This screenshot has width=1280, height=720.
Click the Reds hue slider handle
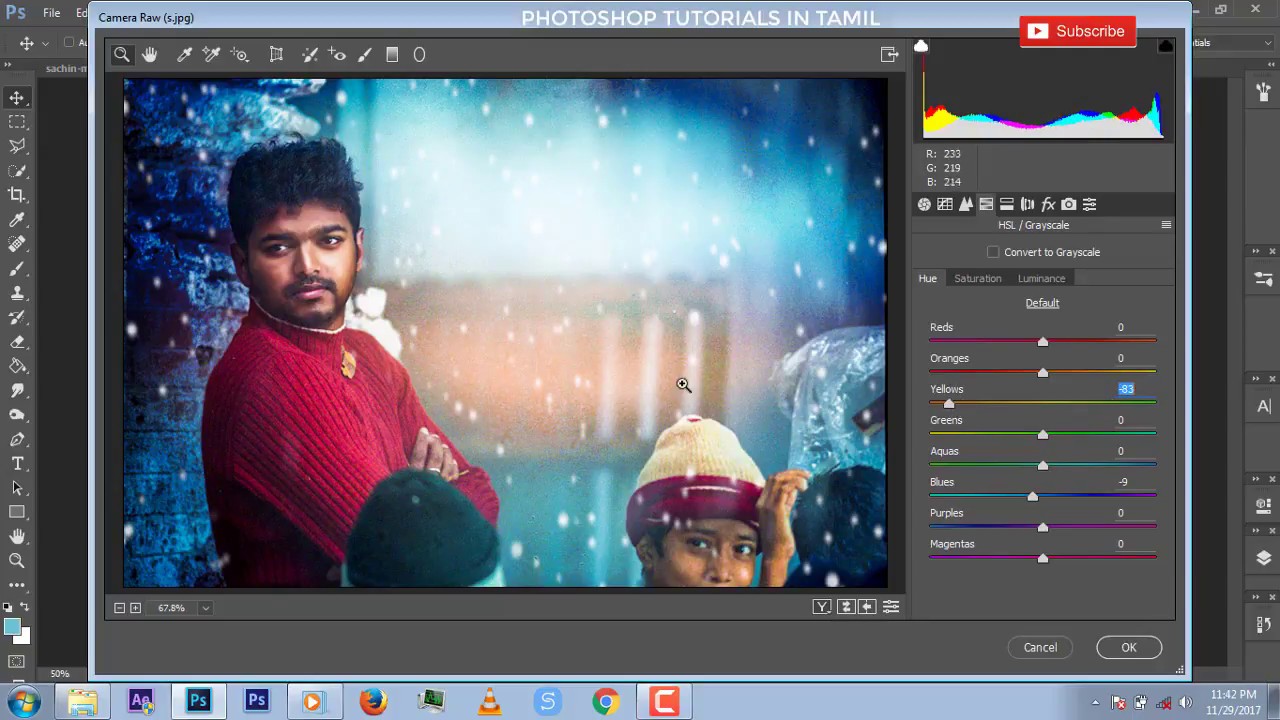(x=1043, y=342)
